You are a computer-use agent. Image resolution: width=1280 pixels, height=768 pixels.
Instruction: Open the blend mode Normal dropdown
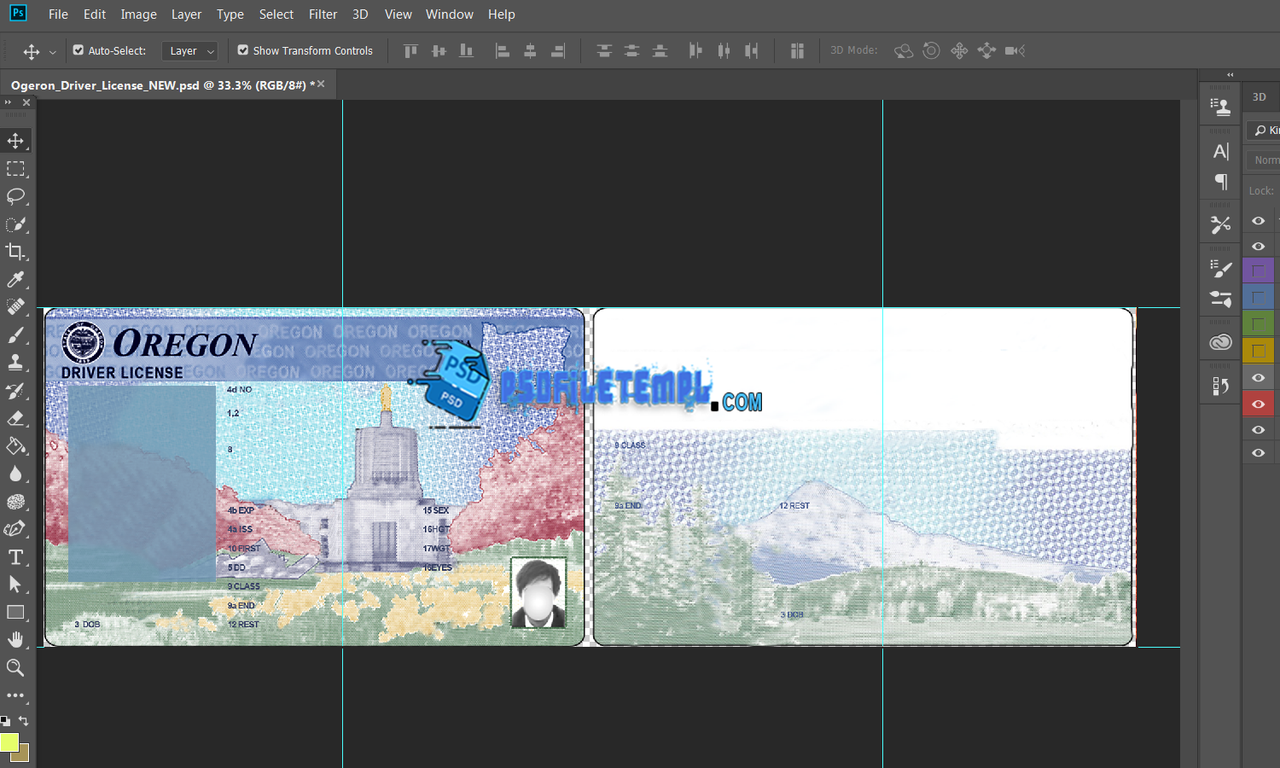click(1265, 160)
